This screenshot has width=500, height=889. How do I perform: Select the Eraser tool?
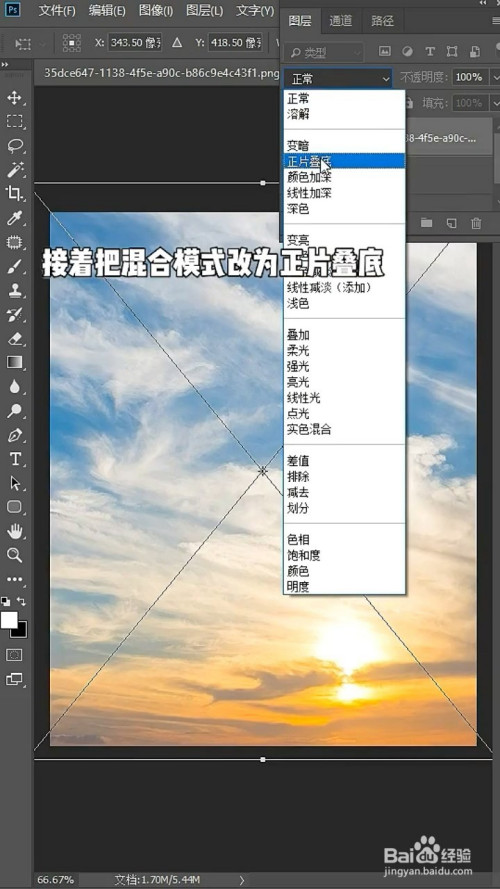(x=14, y=338)
